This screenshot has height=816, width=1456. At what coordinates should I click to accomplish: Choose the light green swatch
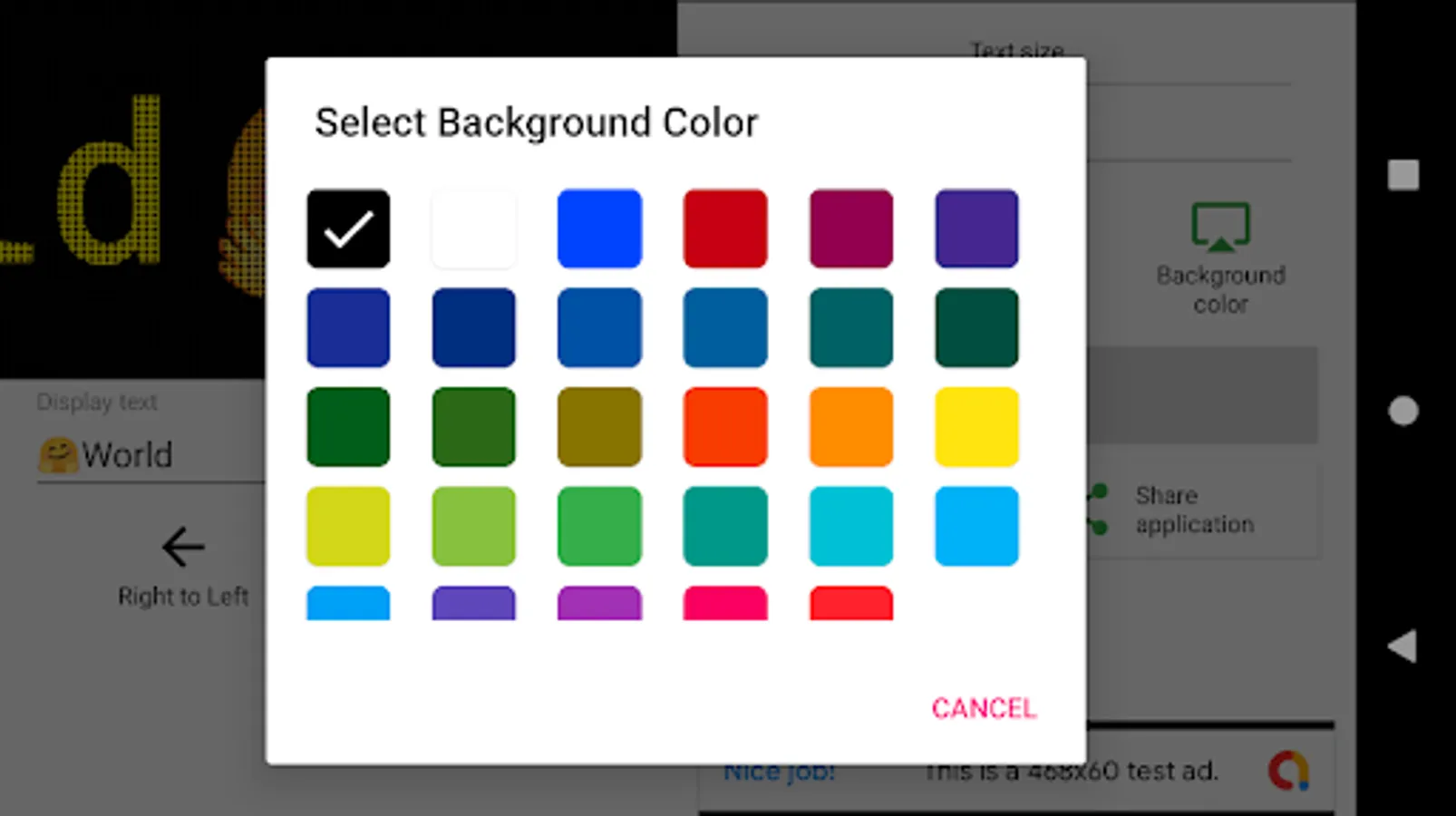tap(473, 526)
